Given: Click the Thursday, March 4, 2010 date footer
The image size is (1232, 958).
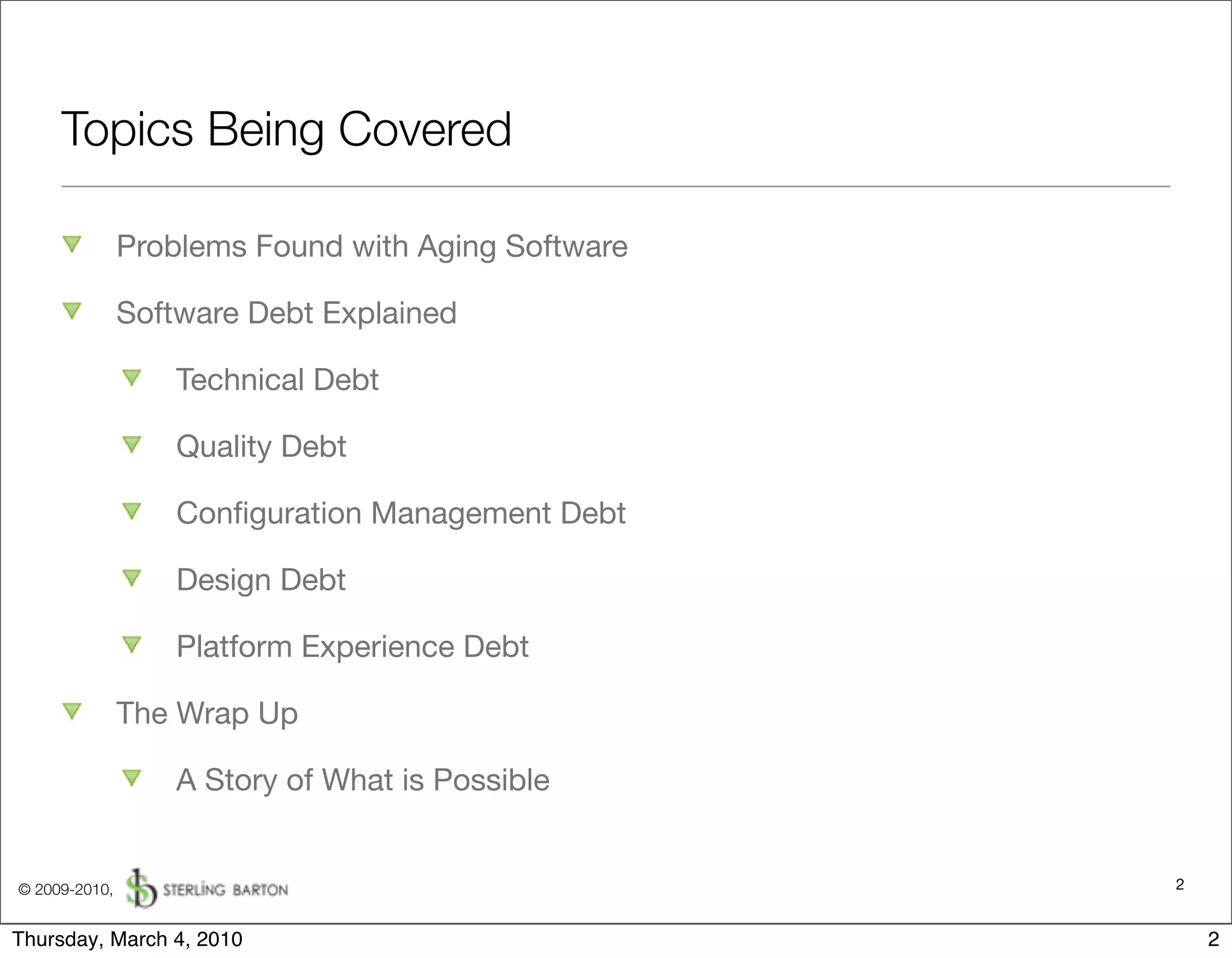Looking at the screenshot, I should pyautogui.click(x=127, y=939).
